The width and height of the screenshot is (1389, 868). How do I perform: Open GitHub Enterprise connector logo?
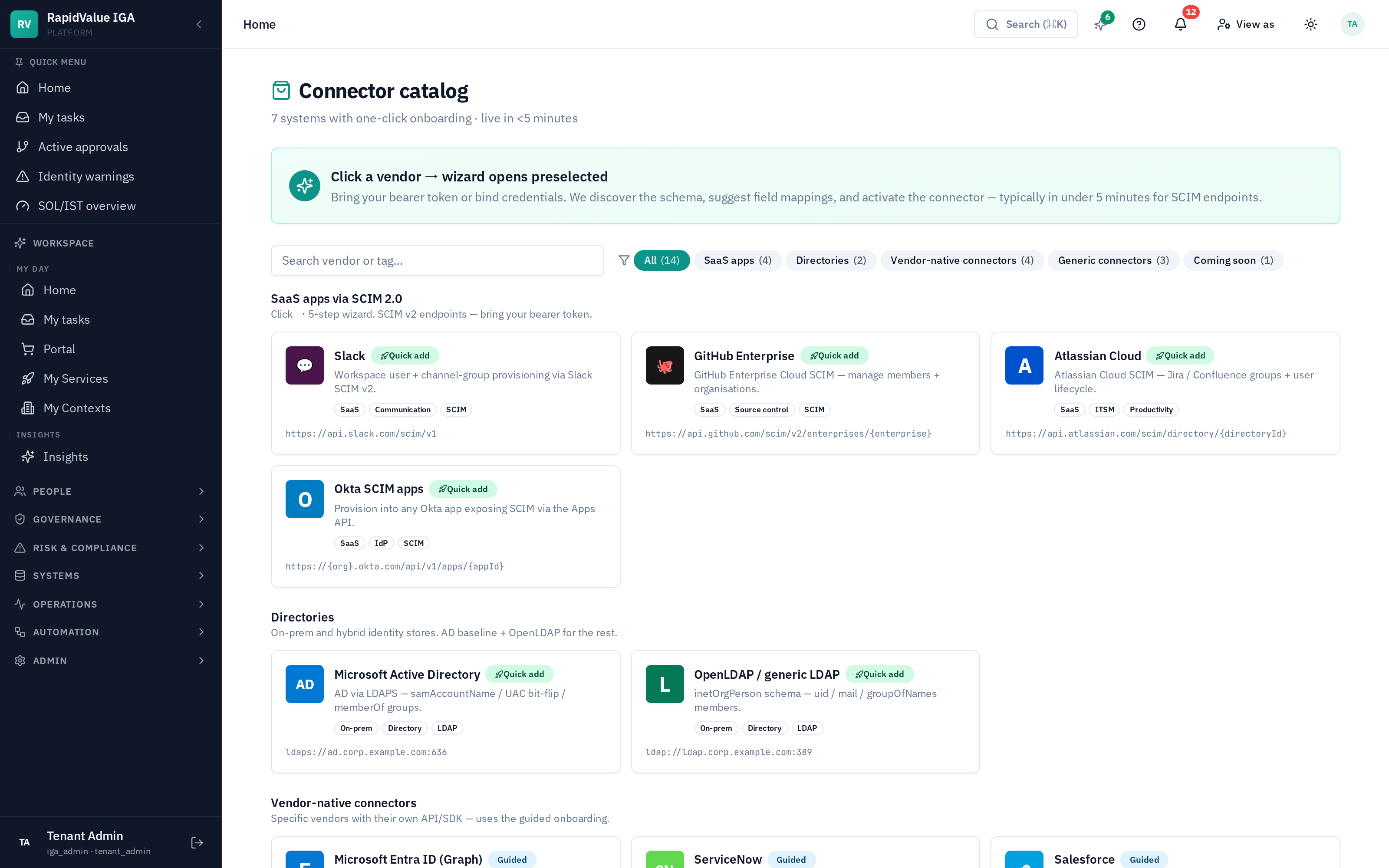coord(665,365)
